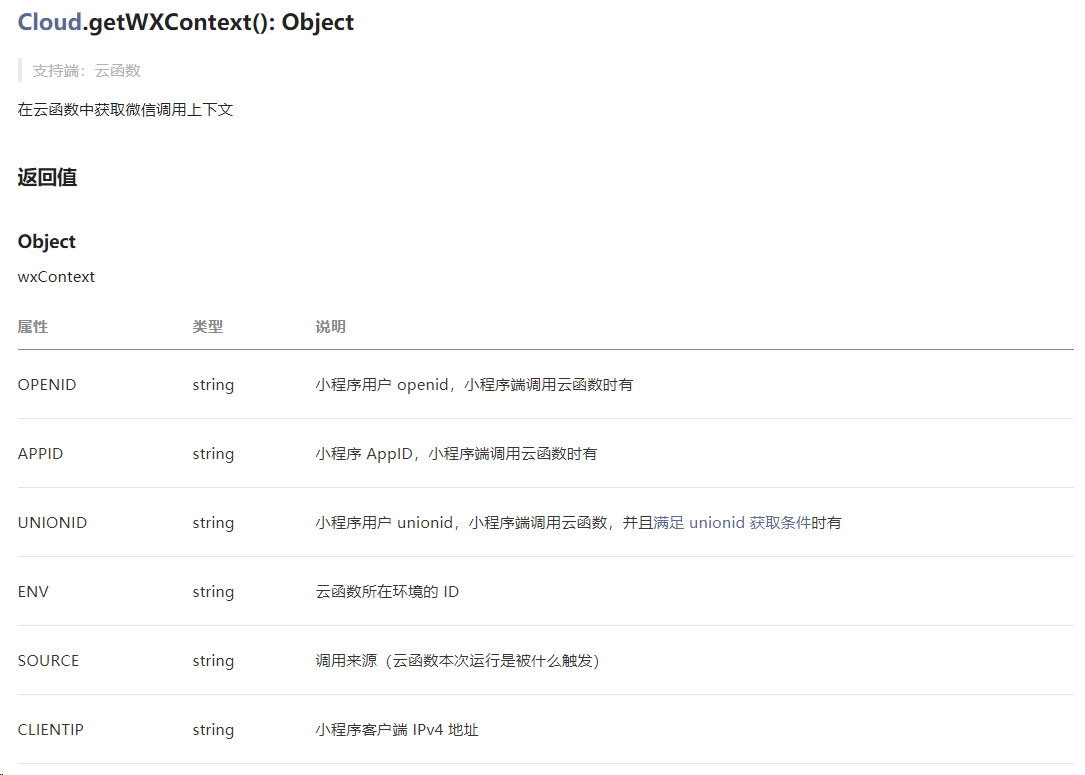Select the APPID table row
The image size is (1085, 775).
pyautogui.click(x=300, y=453)
